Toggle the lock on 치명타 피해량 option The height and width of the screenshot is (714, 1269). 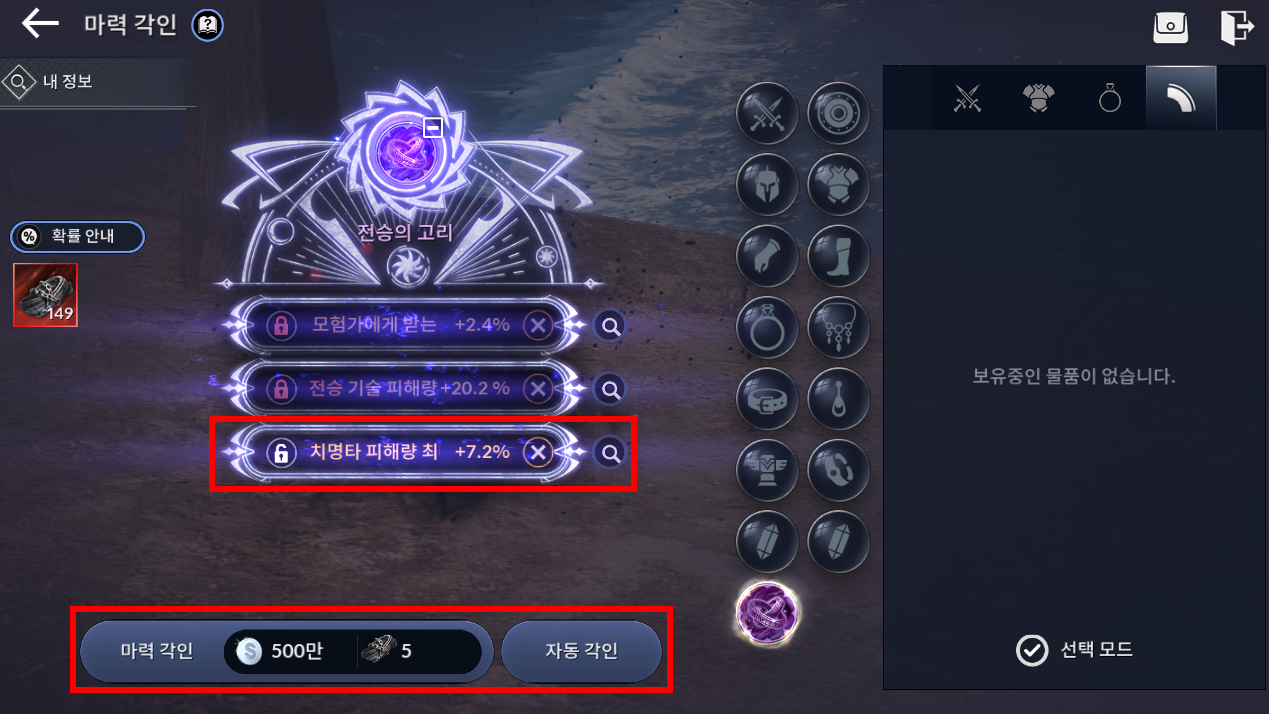pos(281,453)
